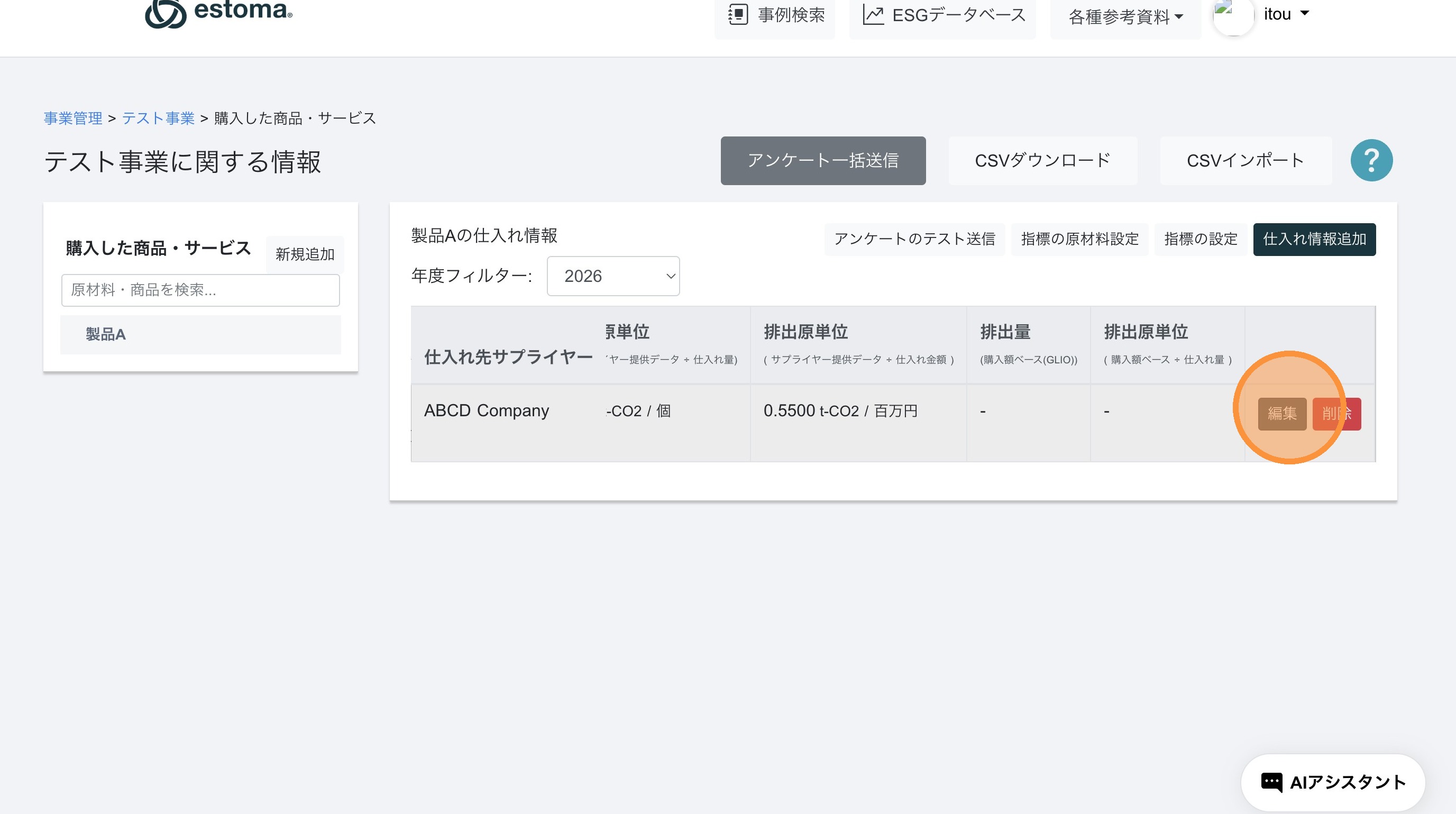This screenshot has width=1456, height=814.
Task: Open the help question mark icon
Action: 1372,161
